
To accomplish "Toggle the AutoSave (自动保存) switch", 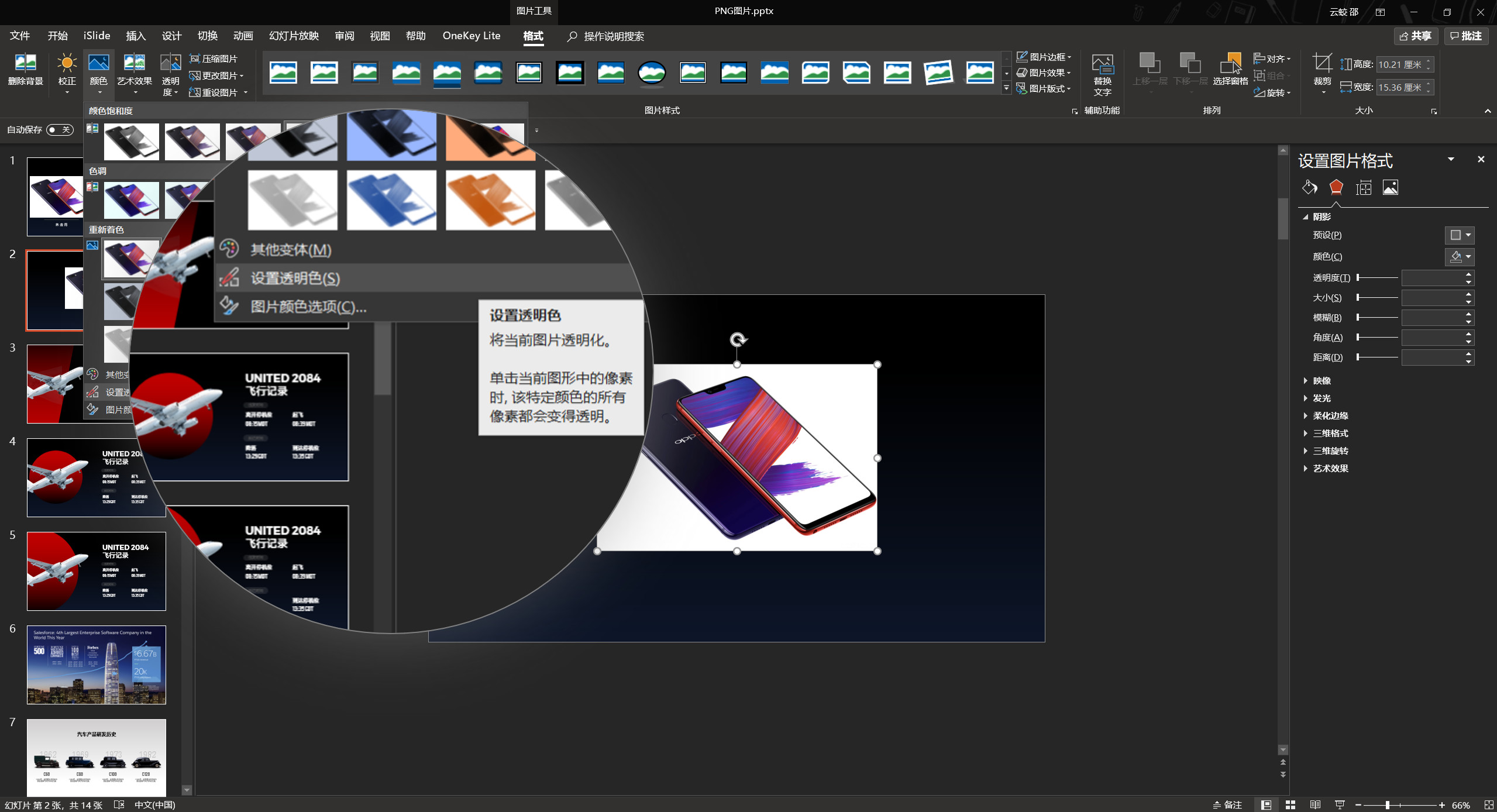I will click(60, 129).
